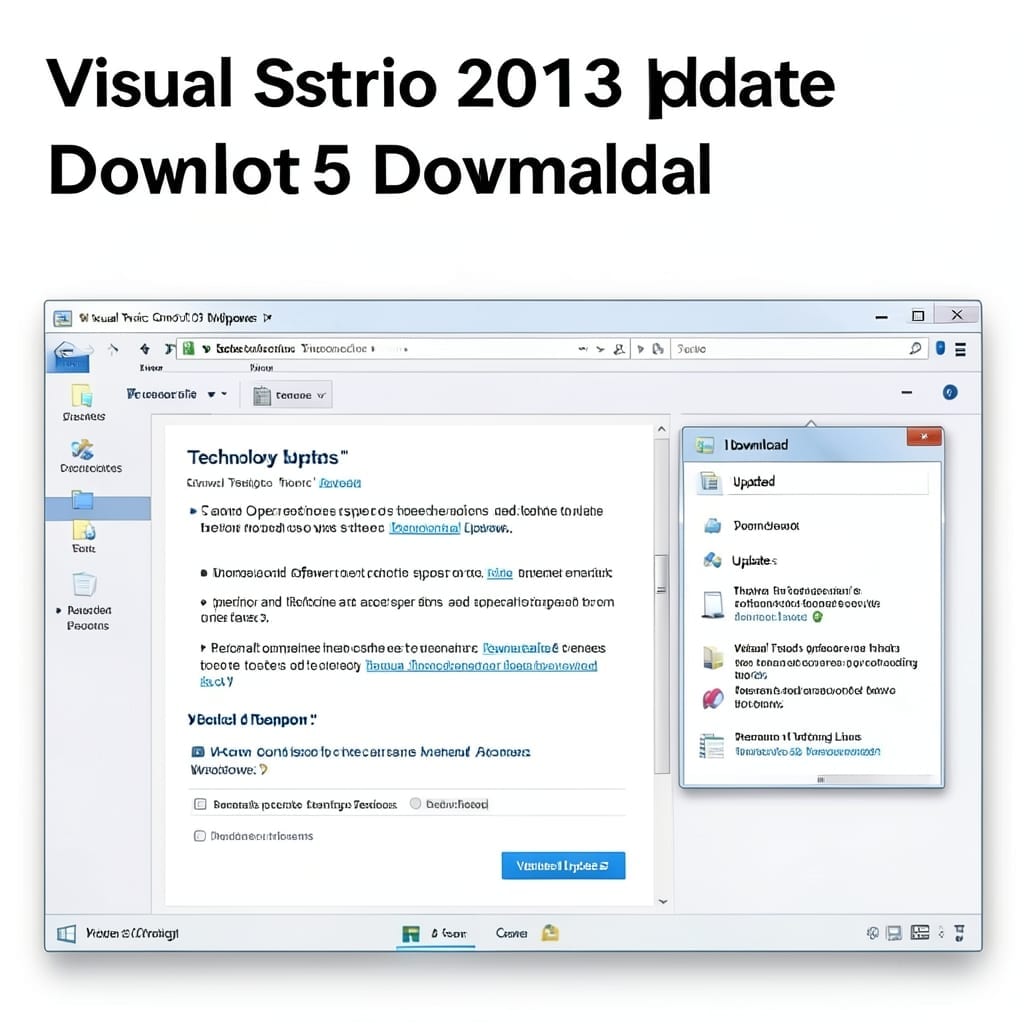This screenshot has height=1024, width=1024.
Task: Click the calendar icon on the toolbar dropdown button
Action: pos(262,395)
